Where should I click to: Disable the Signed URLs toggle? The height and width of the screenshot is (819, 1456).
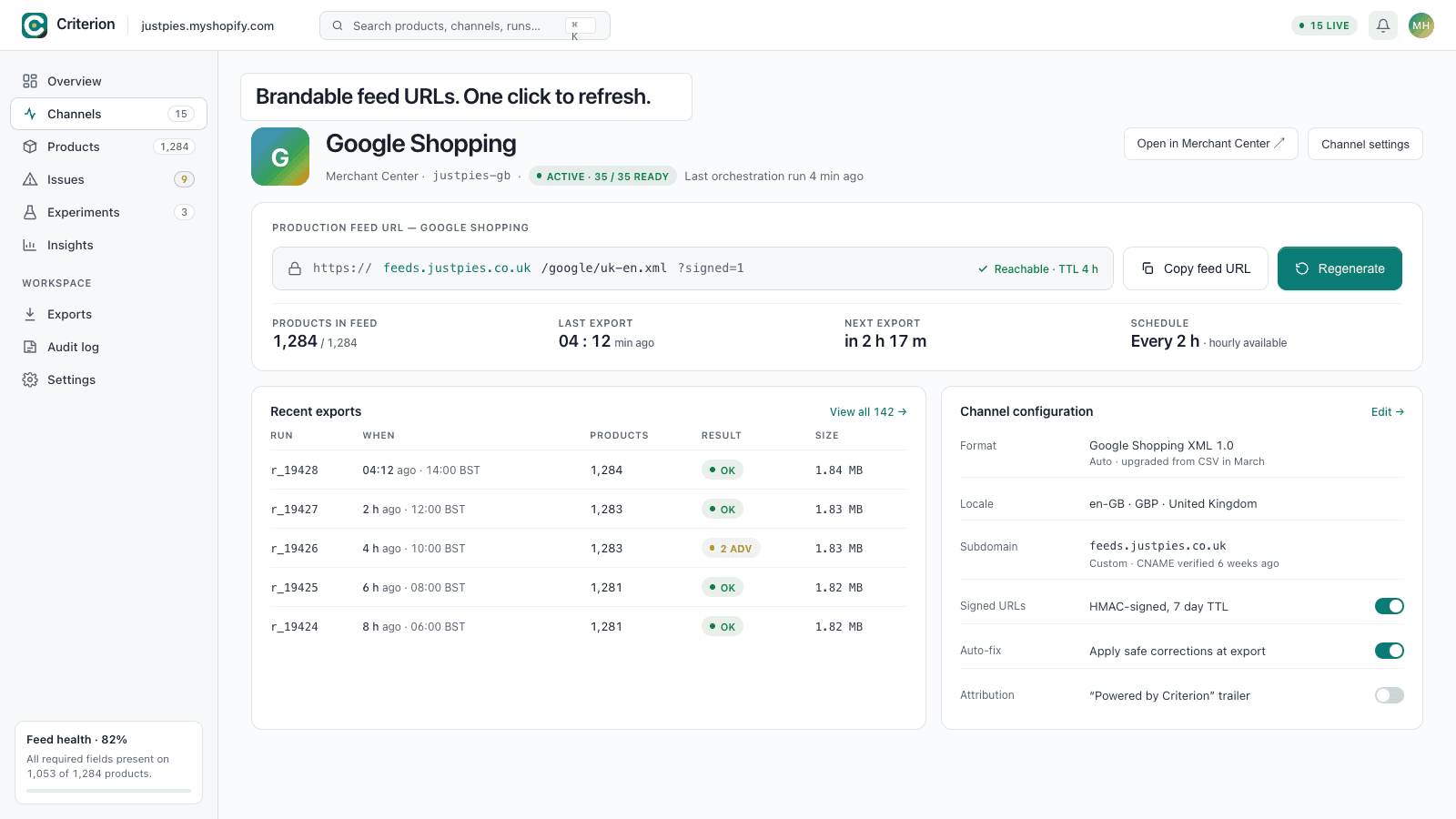[x=1390, y=606]
